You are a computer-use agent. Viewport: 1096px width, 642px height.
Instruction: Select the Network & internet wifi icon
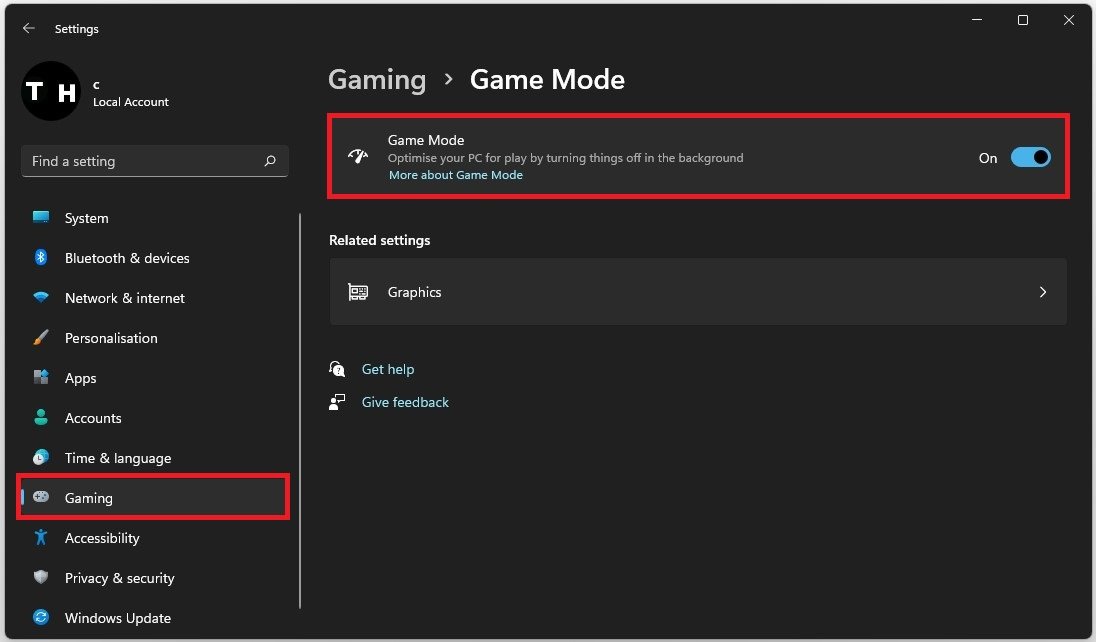tap(41, 298)
